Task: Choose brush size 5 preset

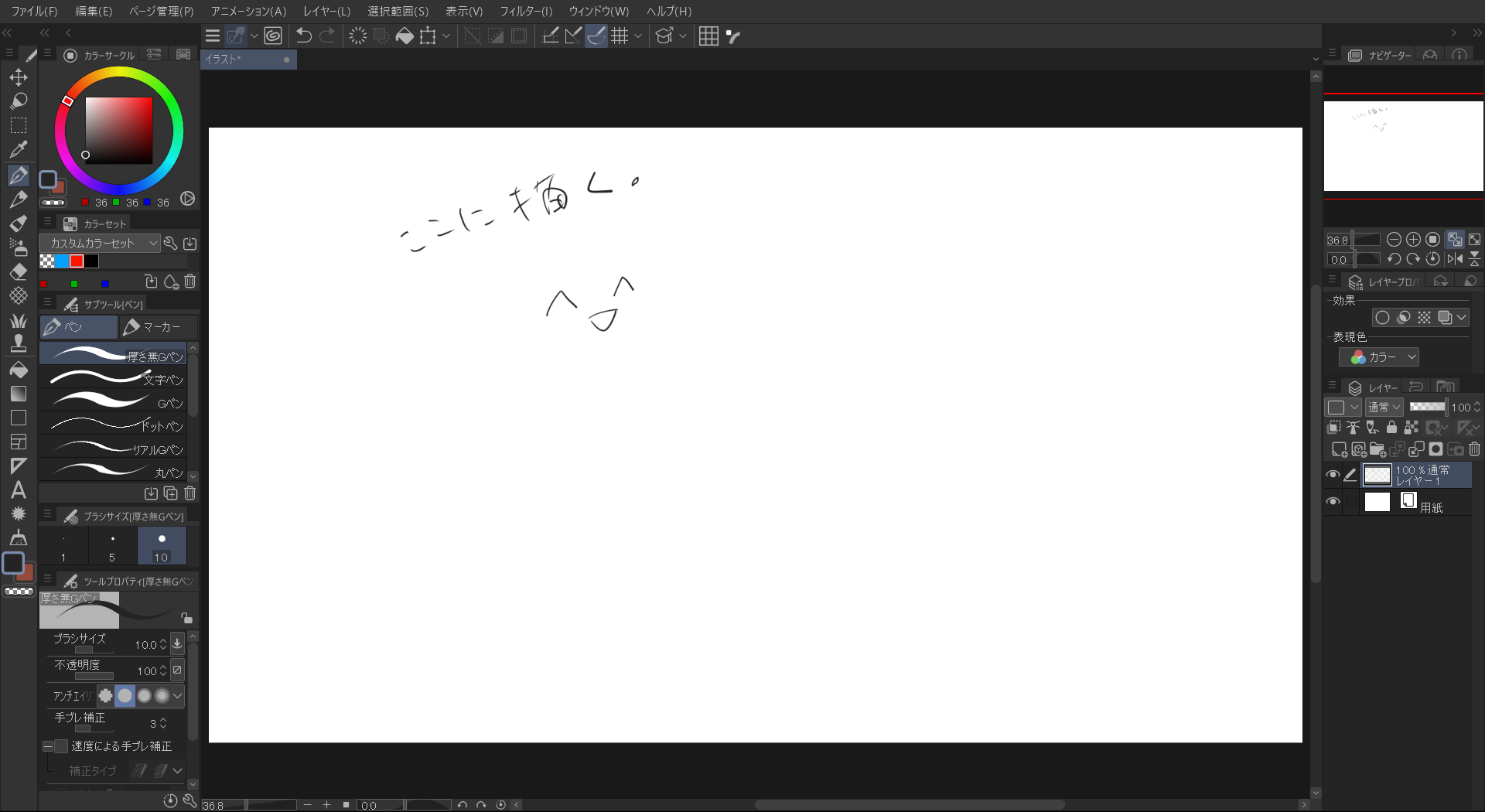Action: point(112,546)
